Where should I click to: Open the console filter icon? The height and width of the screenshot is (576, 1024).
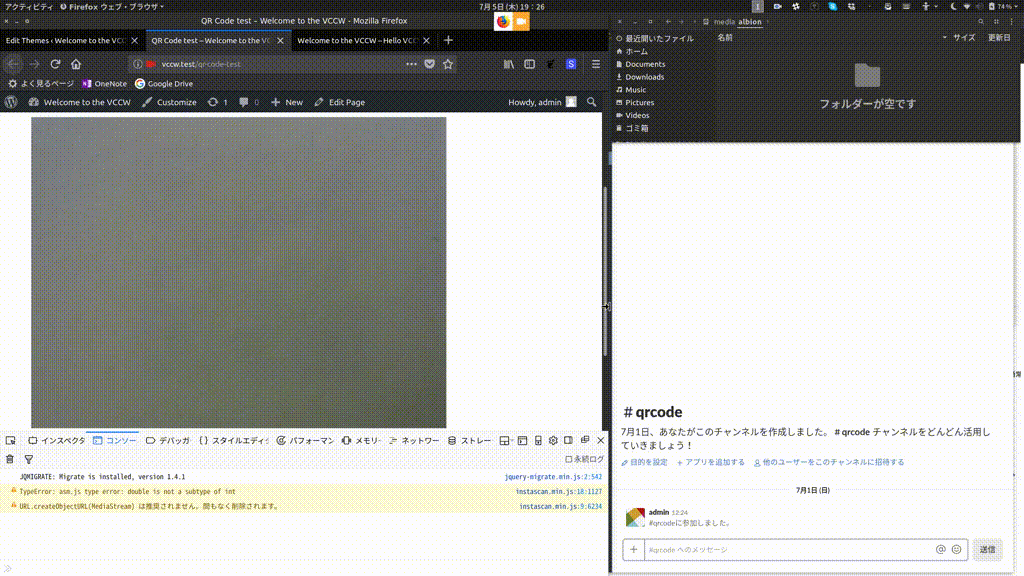pyautogui.click(x=28, y=459)
